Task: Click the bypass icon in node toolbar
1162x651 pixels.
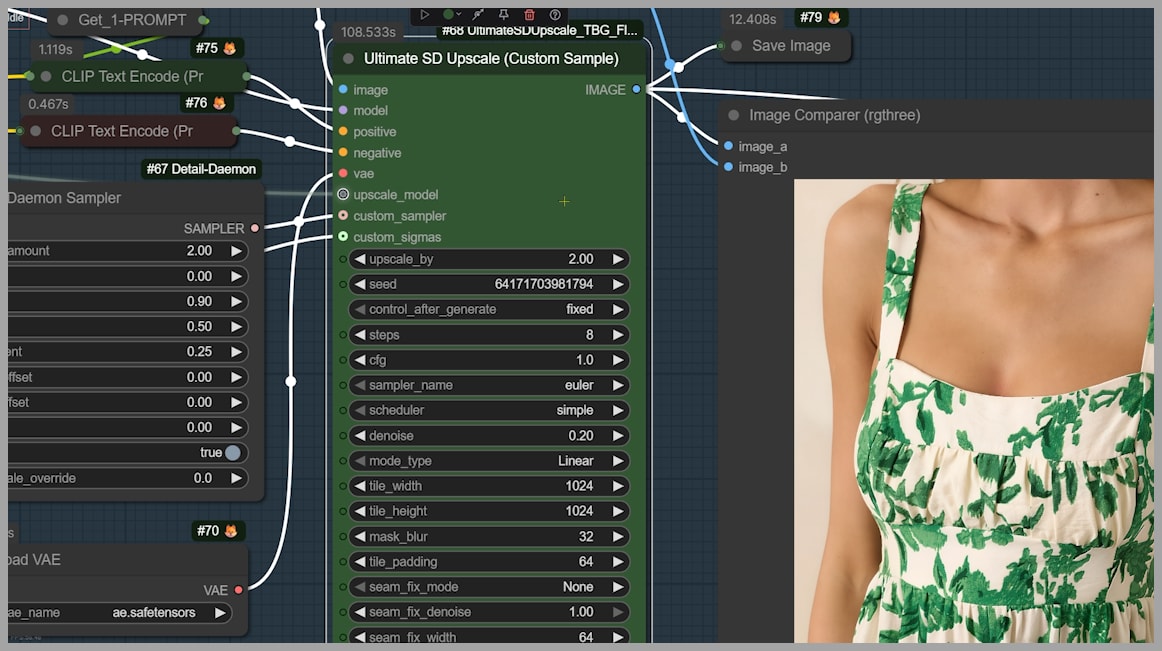Action: coord(478,15)
